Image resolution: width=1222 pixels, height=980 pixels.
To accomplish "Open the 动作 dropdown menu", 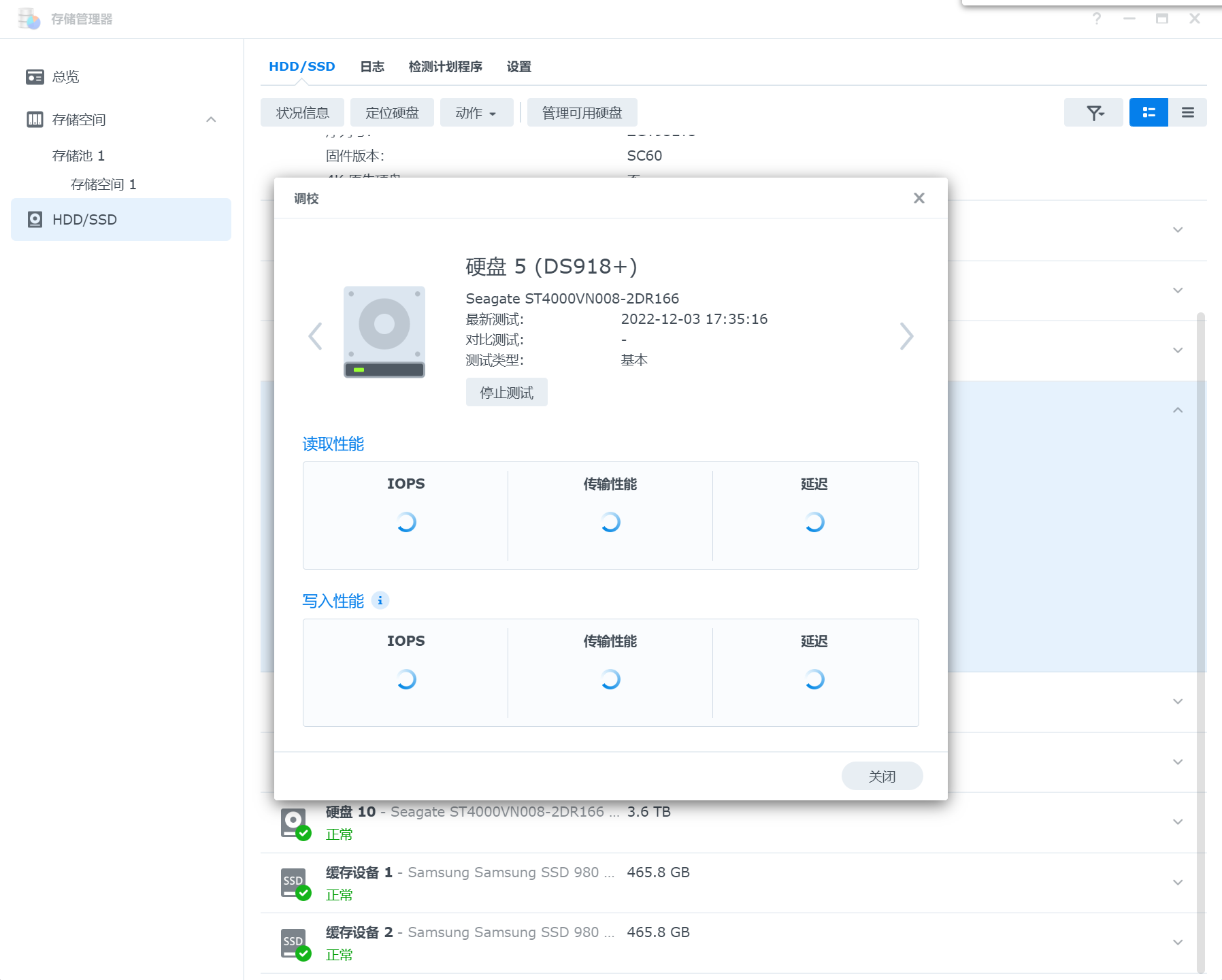I will tap(476, 113).
